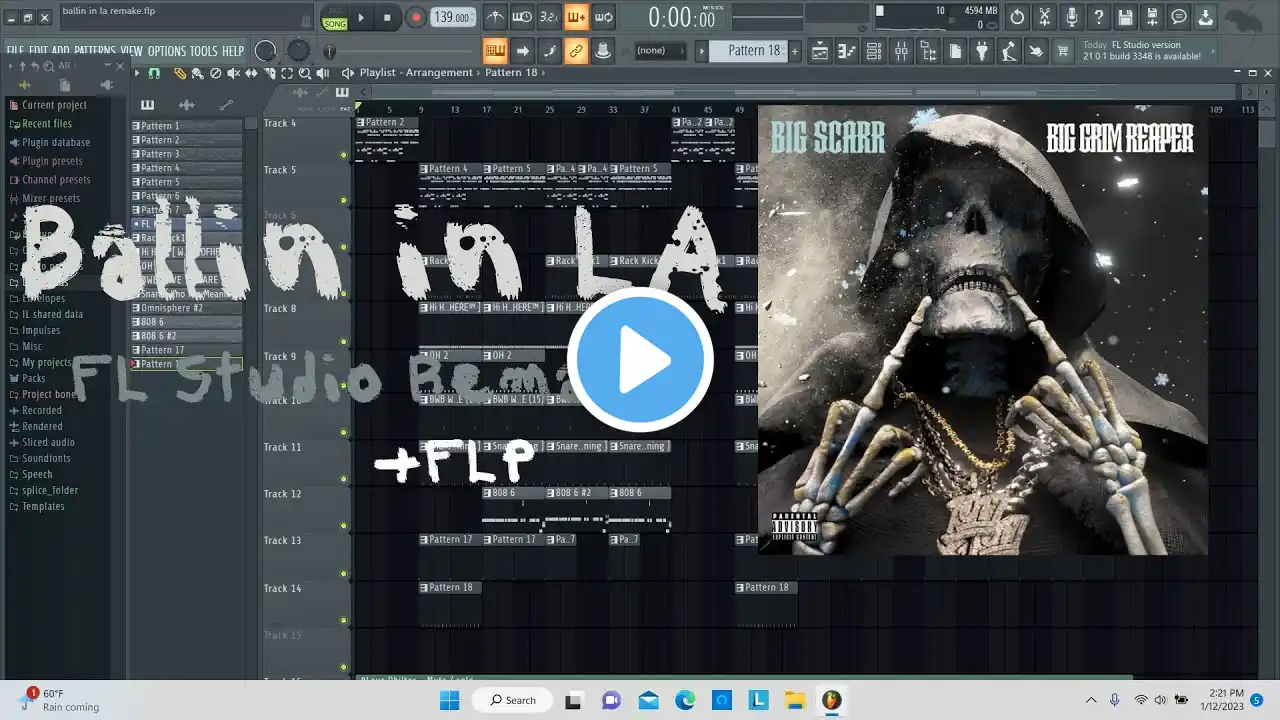
Task: Open the FILE menu
Action: [x=15, y=51]
